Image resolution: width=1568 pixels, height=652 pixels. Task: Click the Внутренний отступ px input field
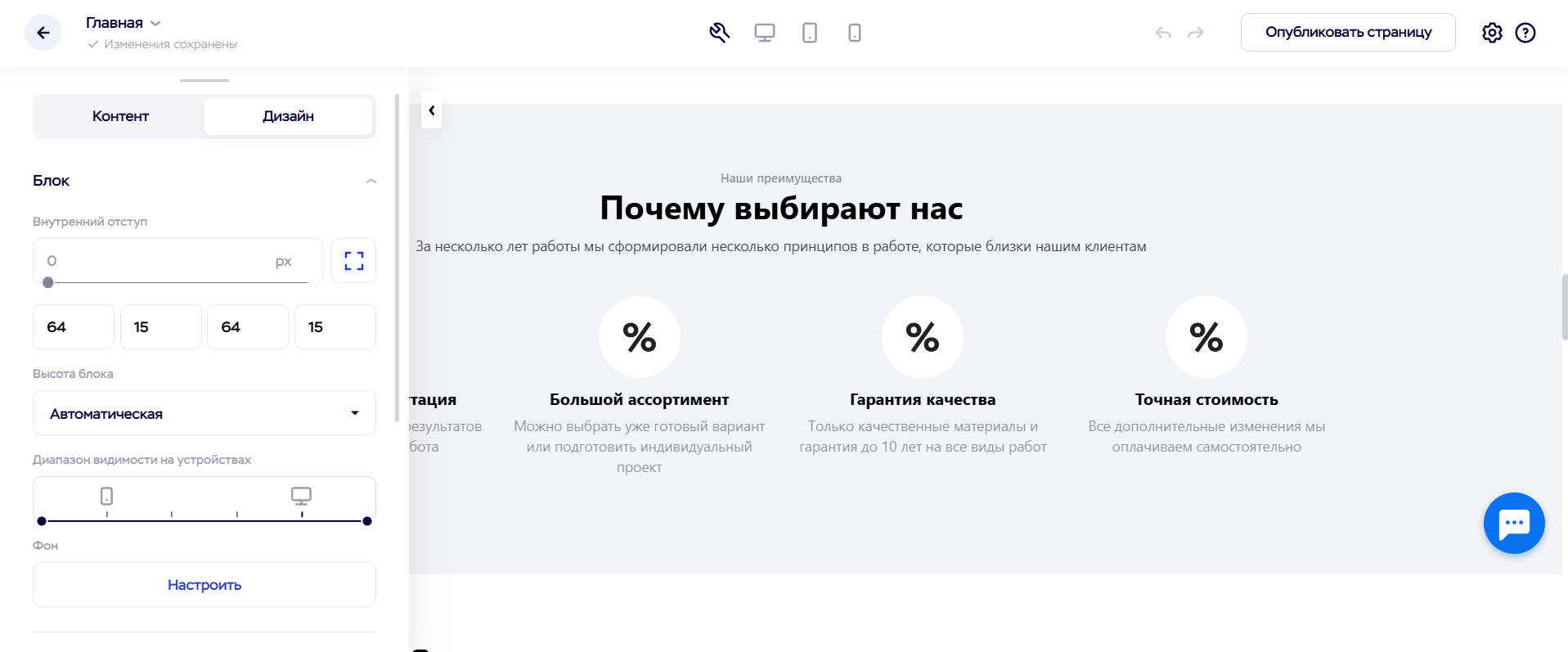[x=177, y=261]
